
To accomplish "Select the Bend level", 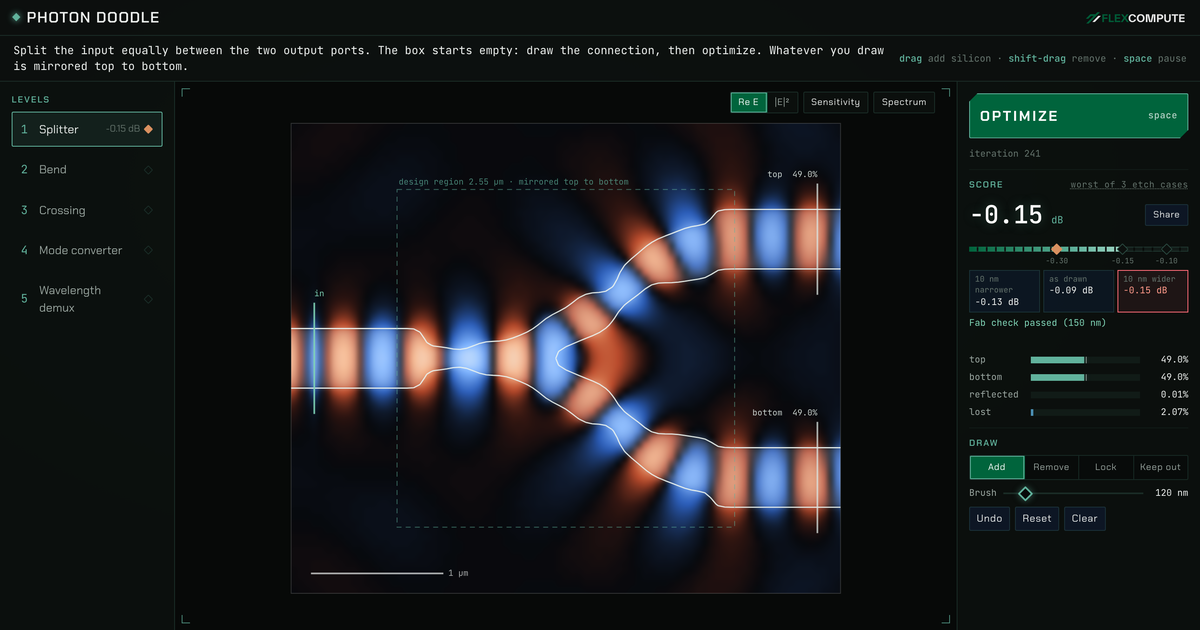I will [87, 170].
